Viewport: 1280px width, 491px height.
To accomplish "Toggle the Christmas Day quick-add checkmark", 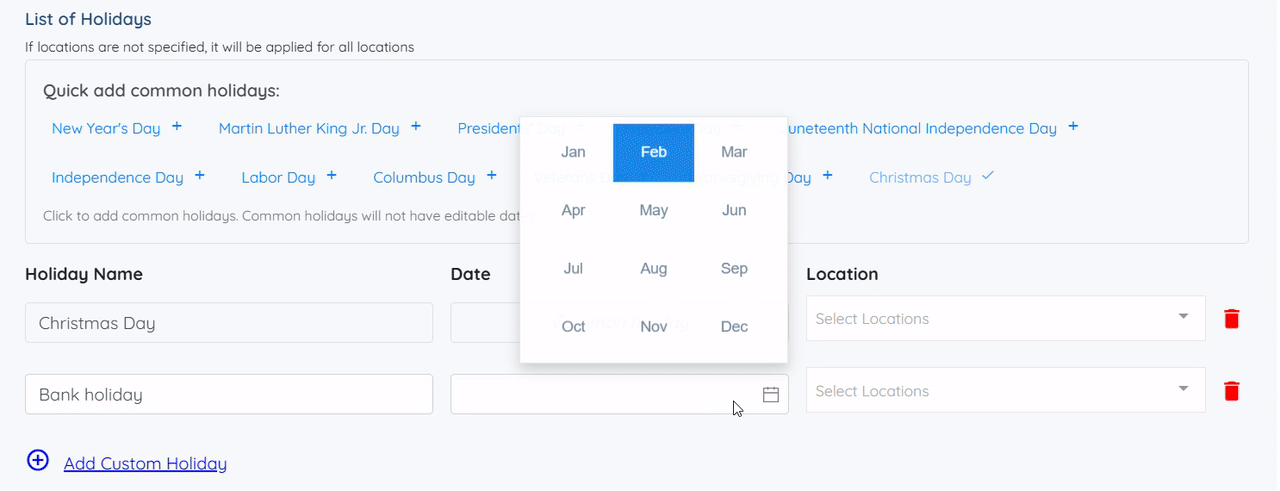I will point(988,176).
